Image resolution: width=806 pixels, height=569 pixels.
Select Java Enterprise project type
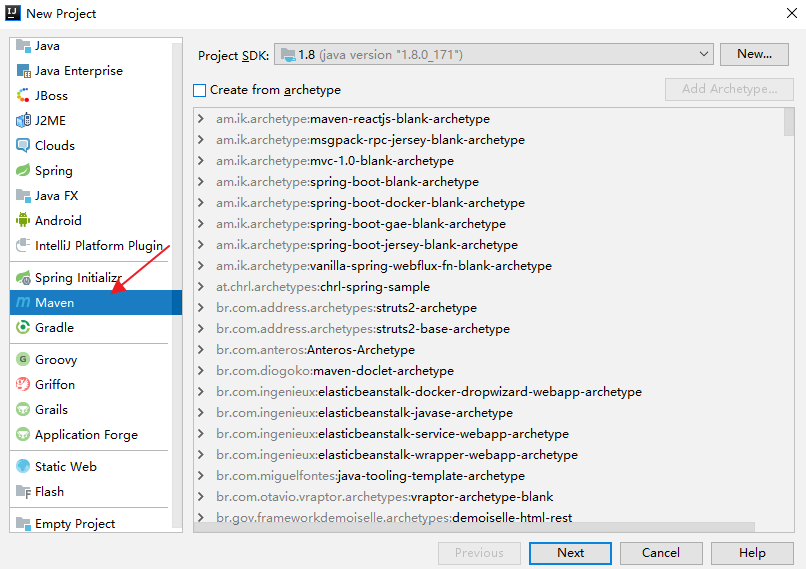[79, 71]
